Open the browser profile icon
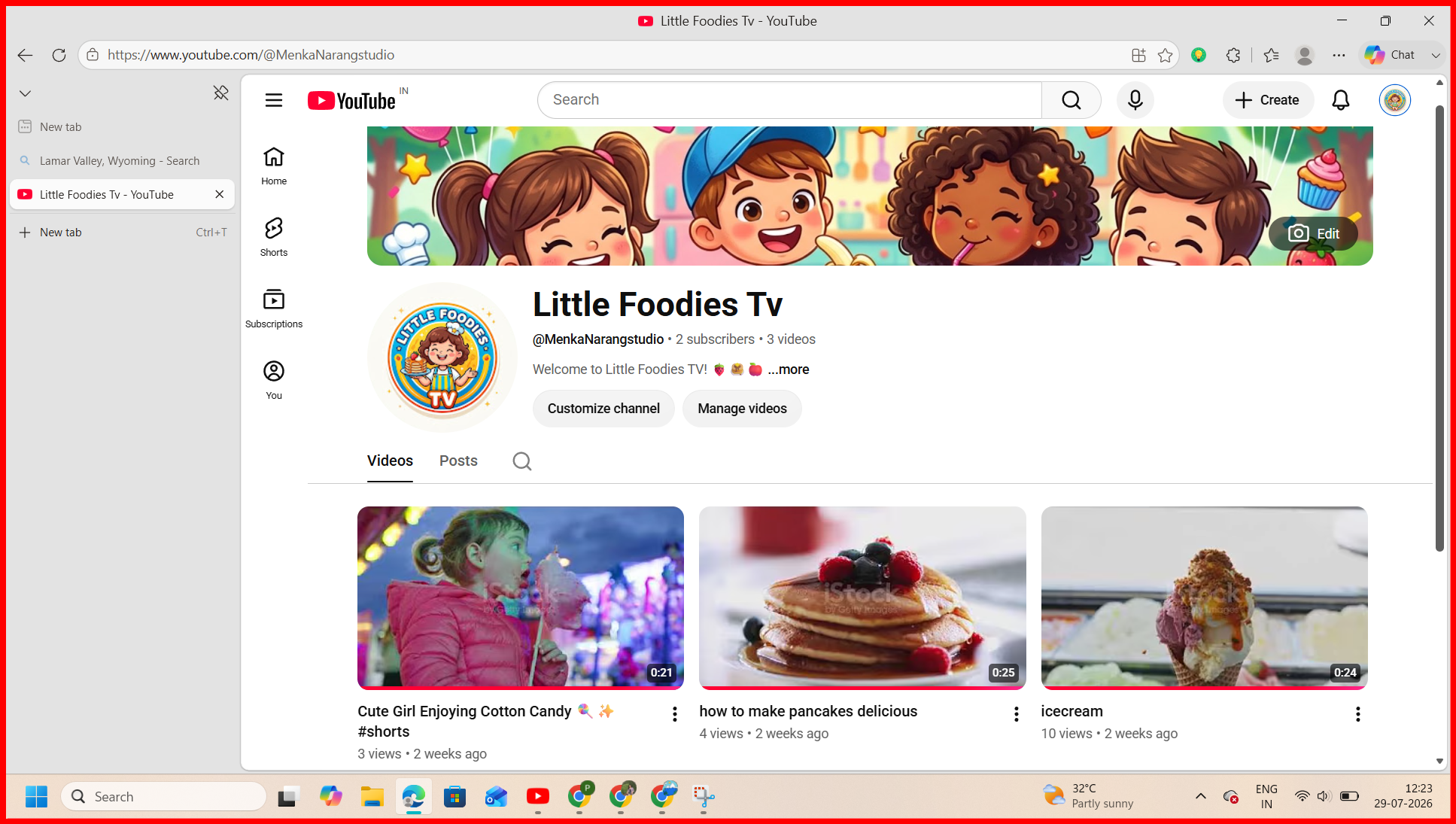 coord(1304,55)
